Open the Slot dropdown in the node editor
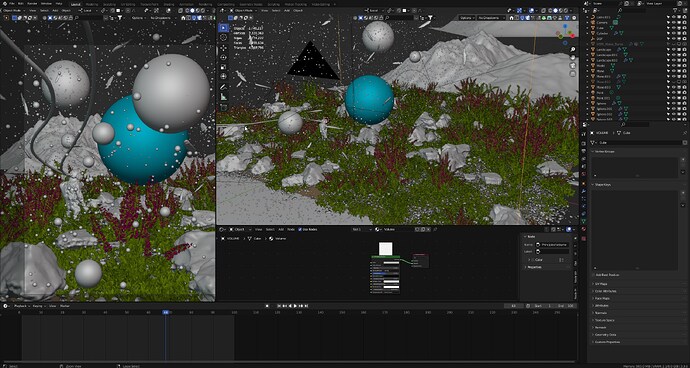Image resolution: width=690 pixels, height=368 pixels. [x=362, y=229]
